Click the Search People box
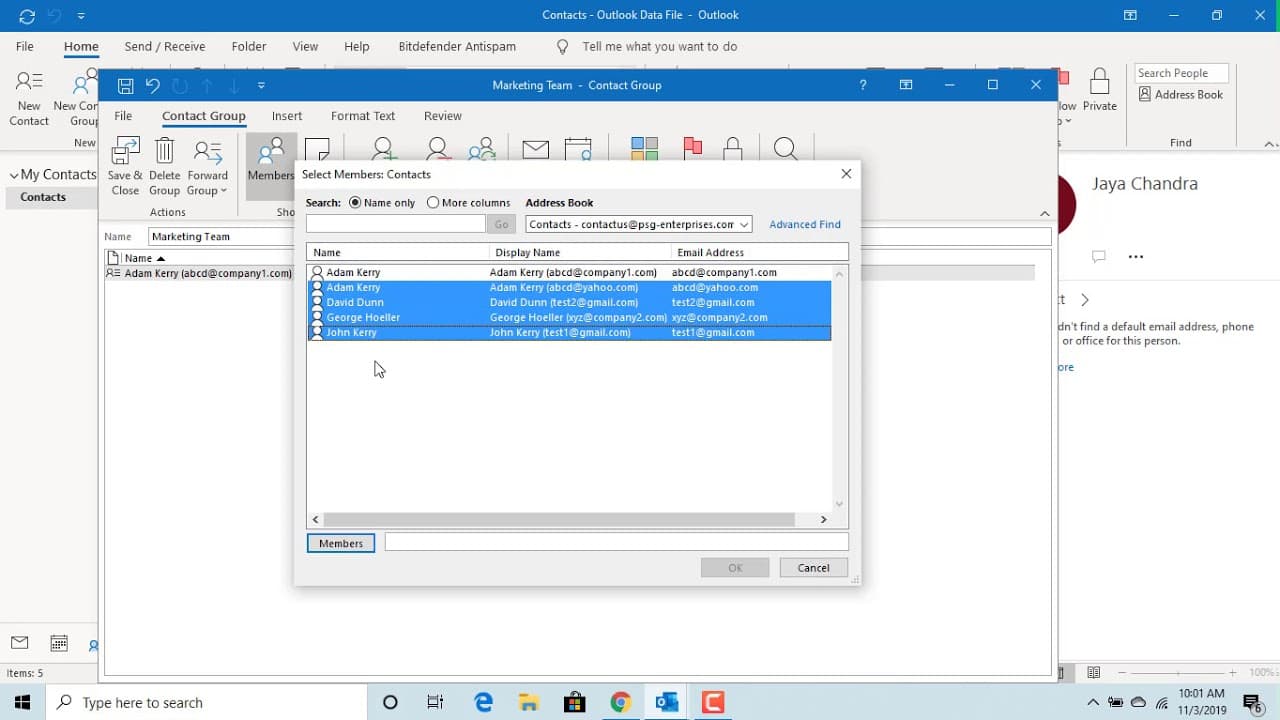This screenshot has height=720, width=1280. (x=1181, y=73)
